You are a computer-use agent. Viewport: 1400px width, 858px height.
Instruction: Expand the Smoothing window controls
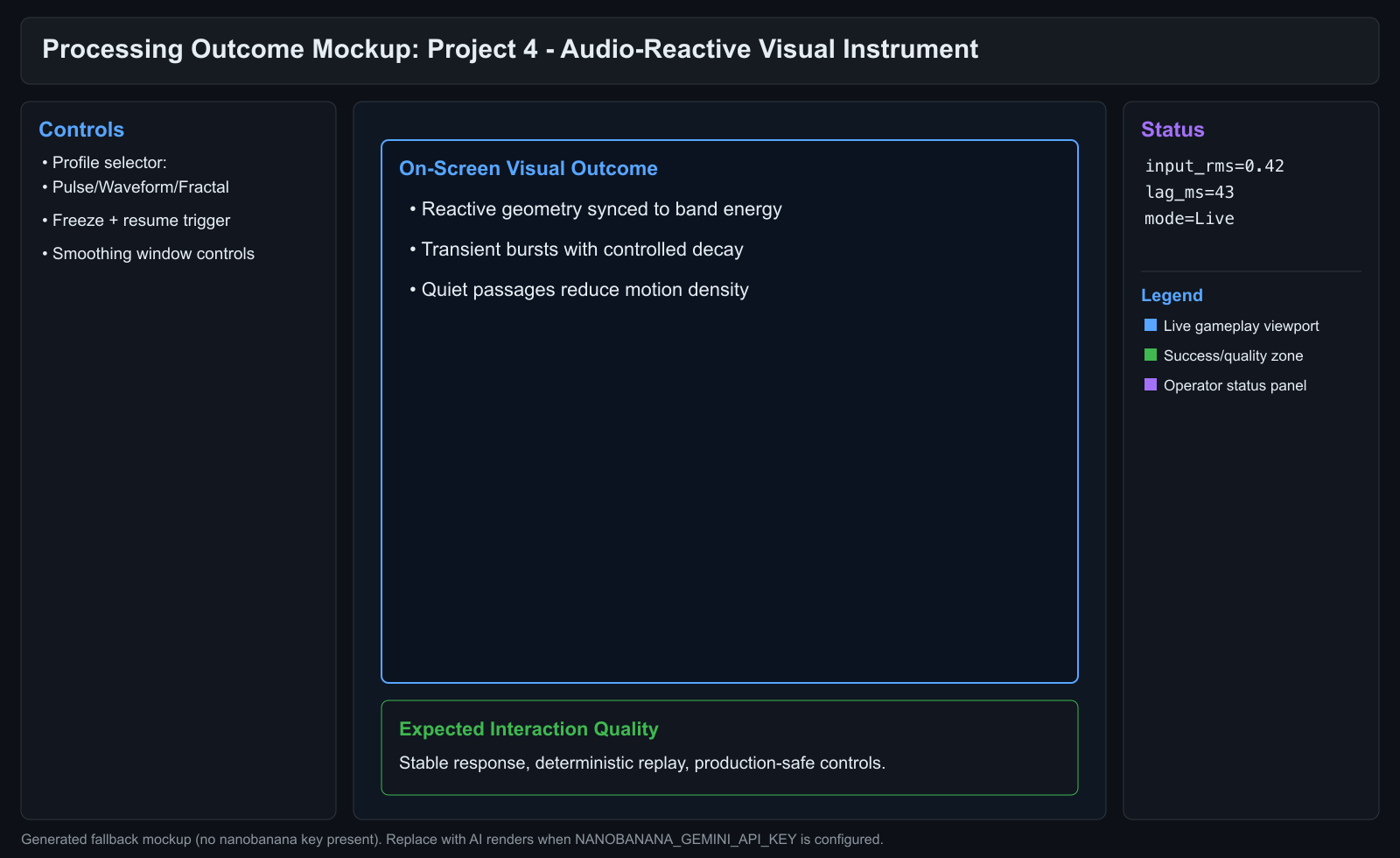[153, 253]
